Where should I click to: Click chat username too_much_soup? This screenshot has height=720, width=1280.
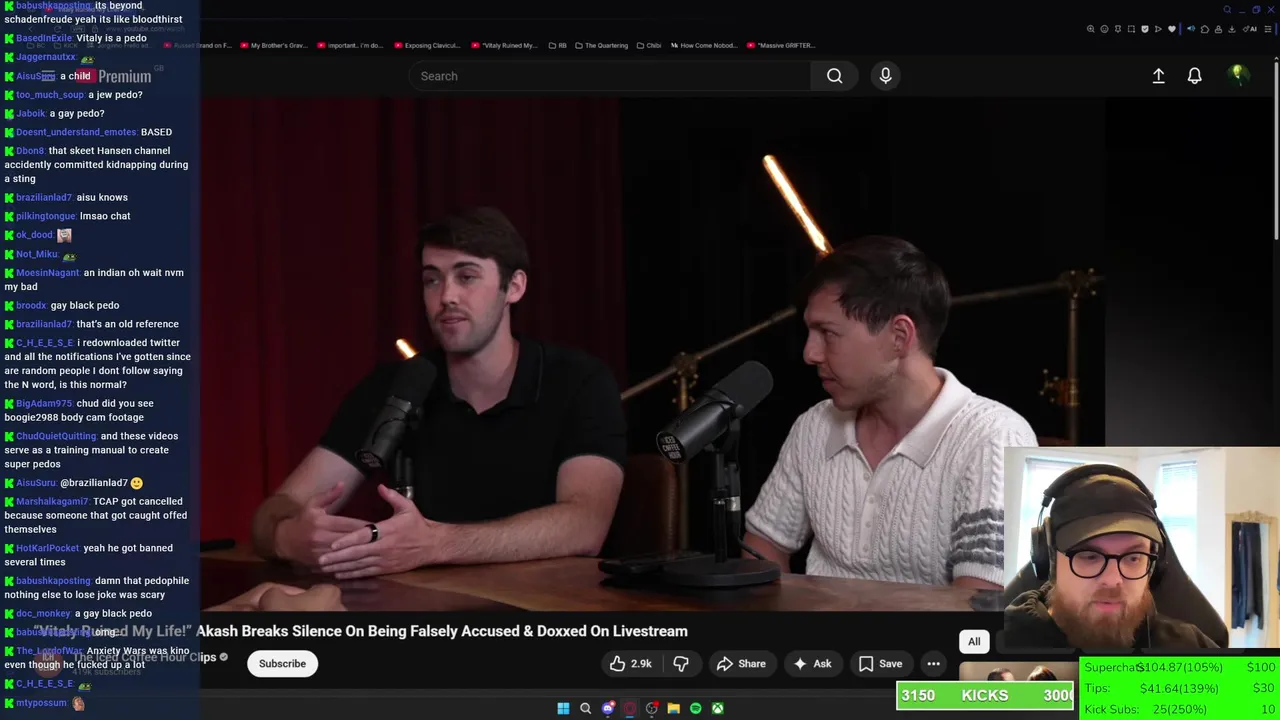(50, 95)
